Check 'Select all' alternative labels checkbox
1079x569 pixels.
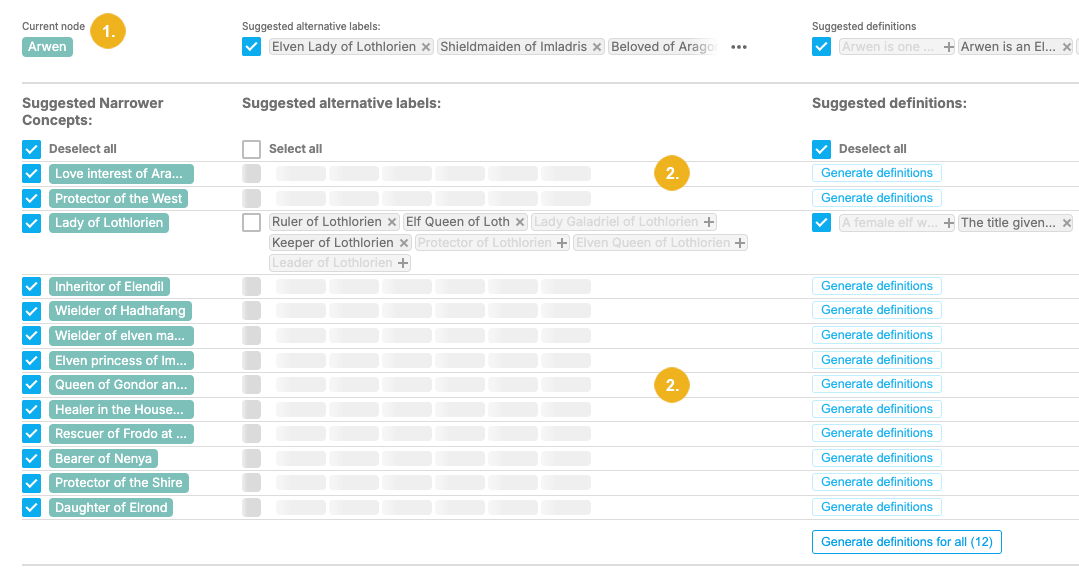coord(252,149)
